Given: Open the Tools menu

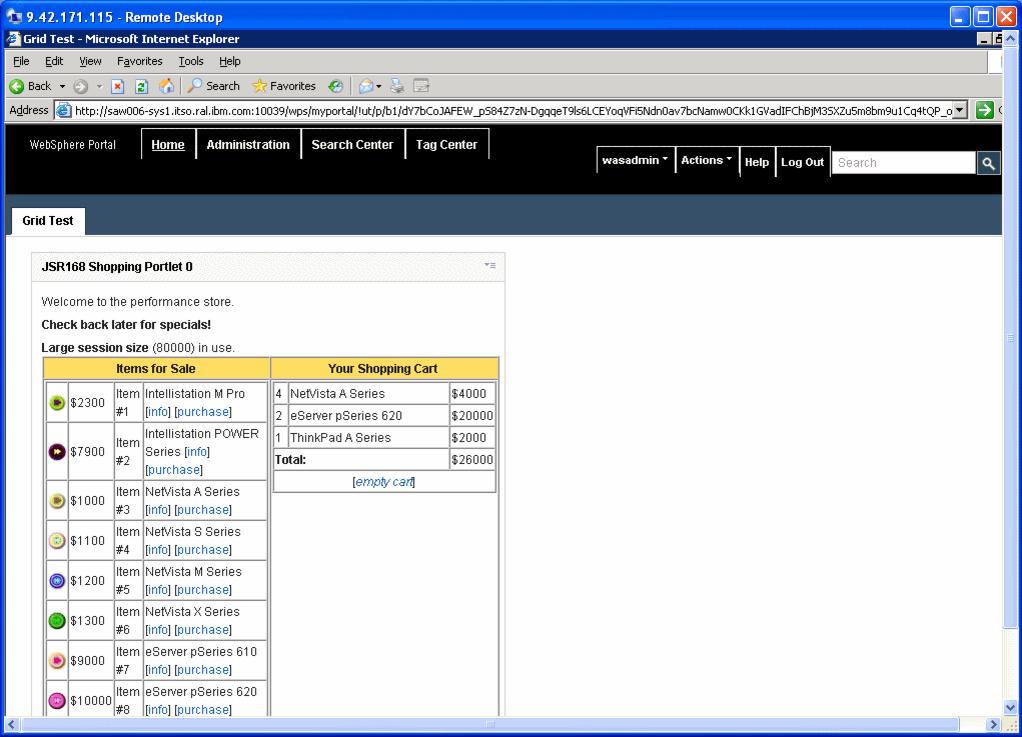Looking at the screenshot, I should coord(191,61).
